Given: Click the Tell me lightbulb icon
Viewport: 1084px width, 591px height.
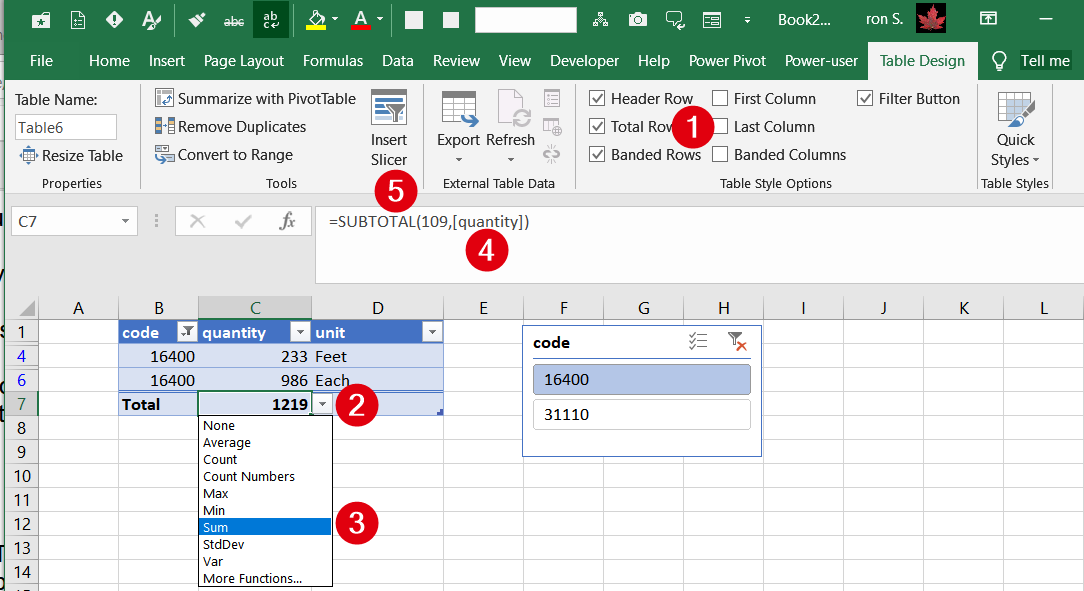Looking at the screenshot, I should pyautogui.click(x=999, y=61).
